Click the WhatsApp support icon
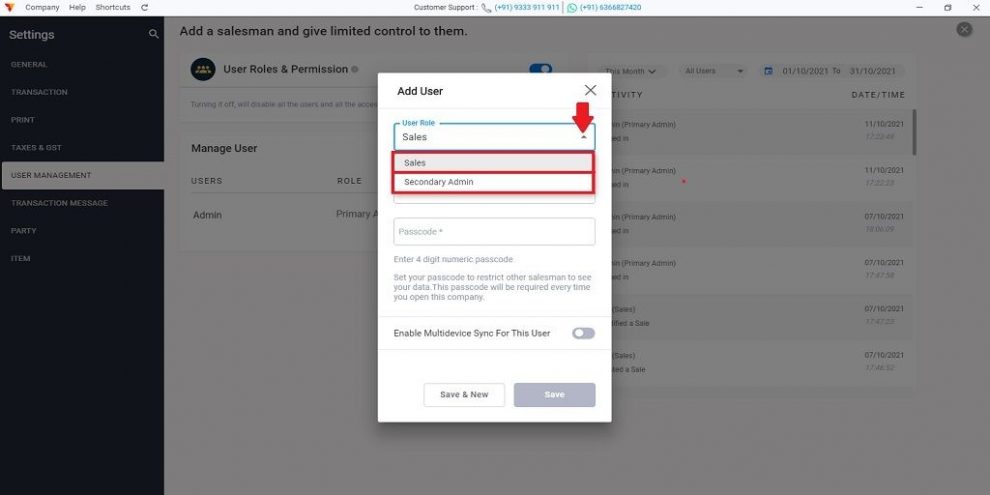 [x=572, y=8]
